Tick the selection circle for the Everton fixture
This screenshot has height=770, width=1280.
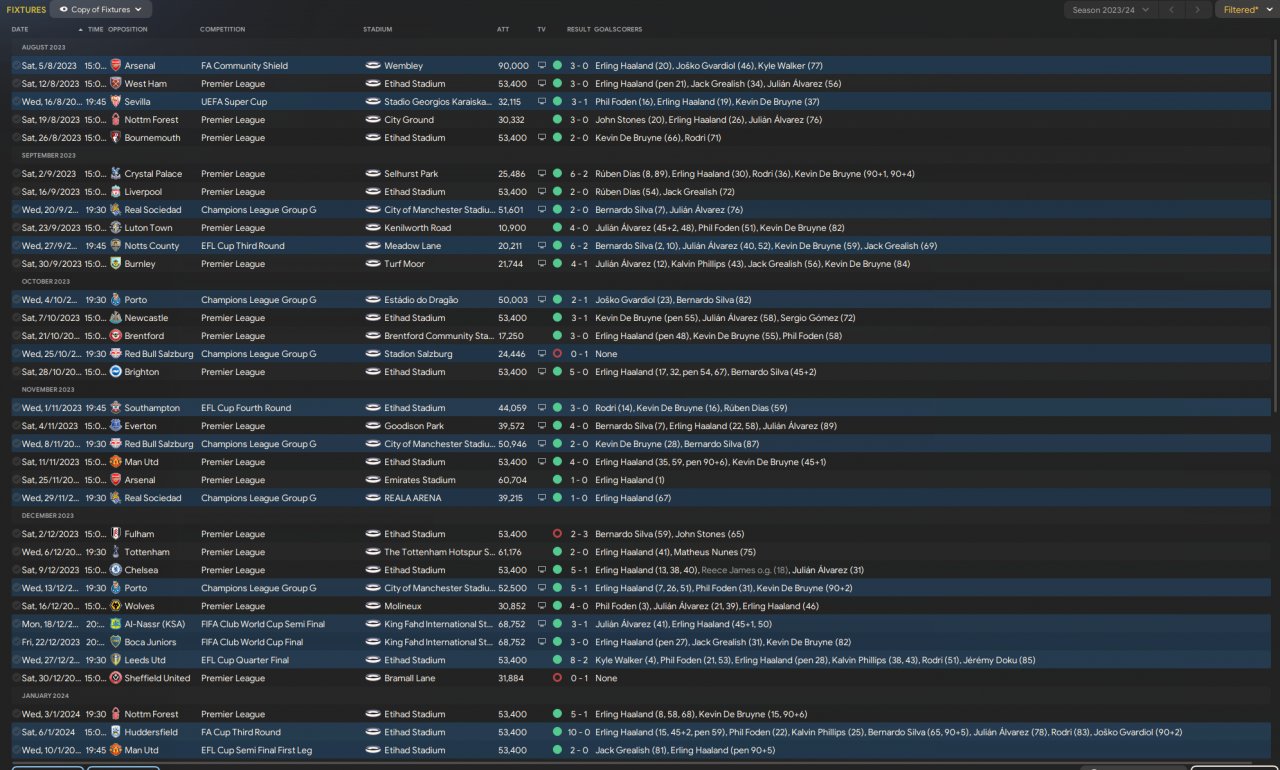click(x=16, y=426)
